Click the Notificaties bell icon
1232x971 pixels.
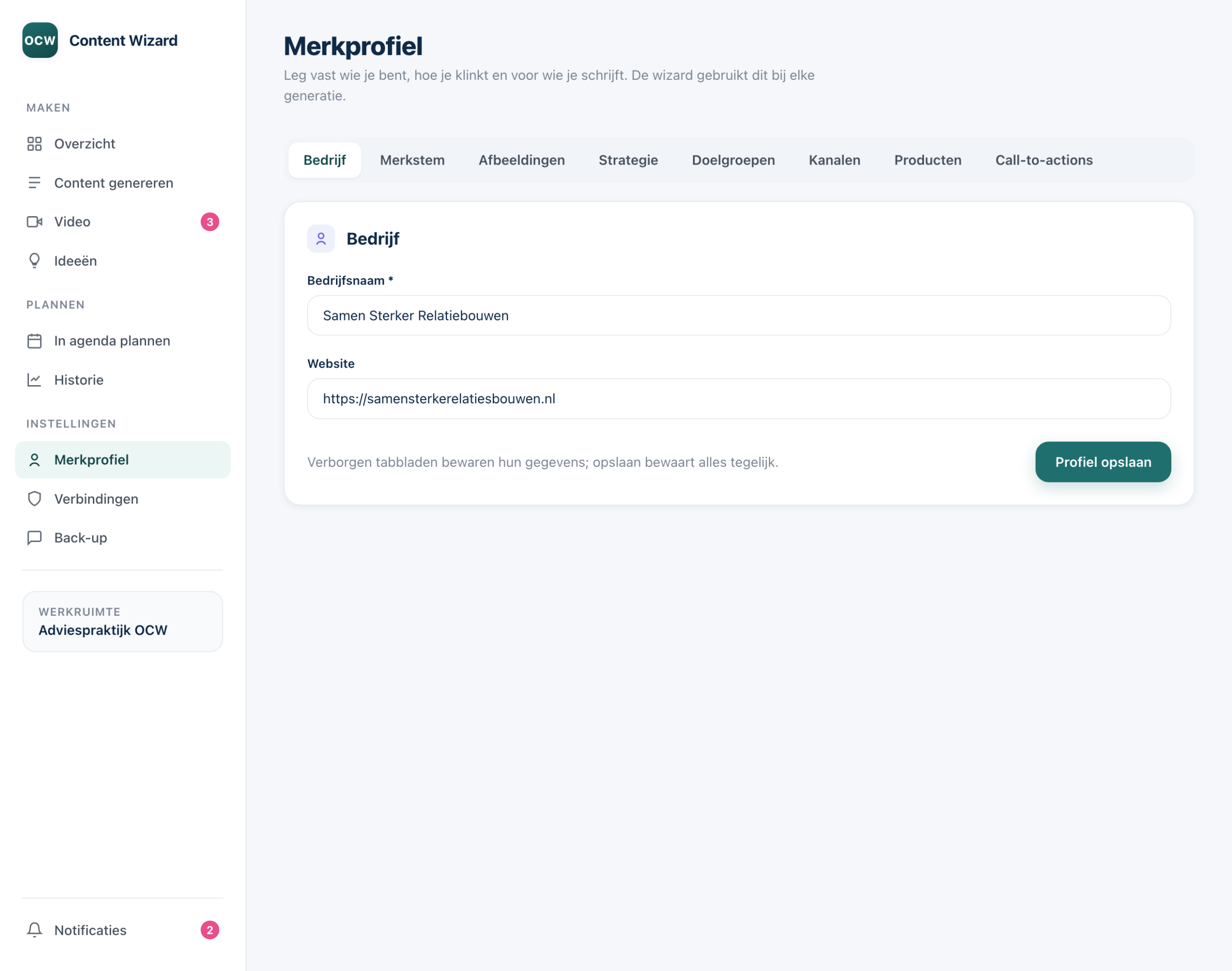tap(35, 931)
